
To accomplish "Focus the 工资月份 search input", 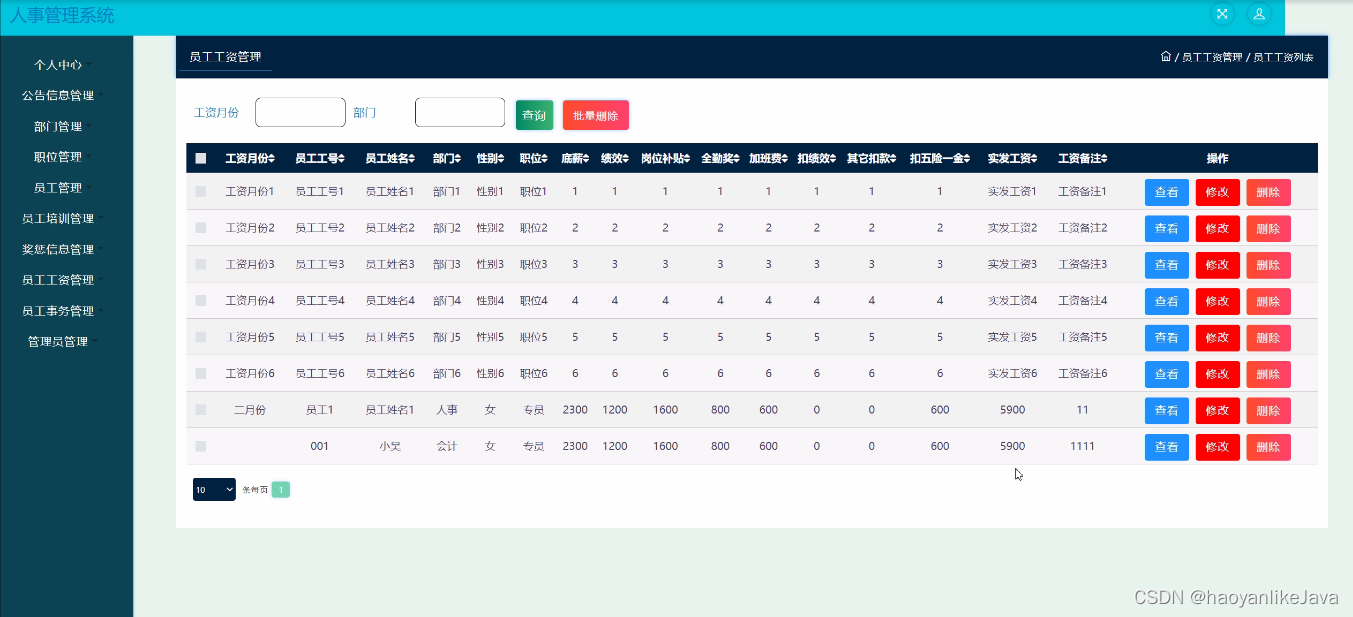I will 300,112.
